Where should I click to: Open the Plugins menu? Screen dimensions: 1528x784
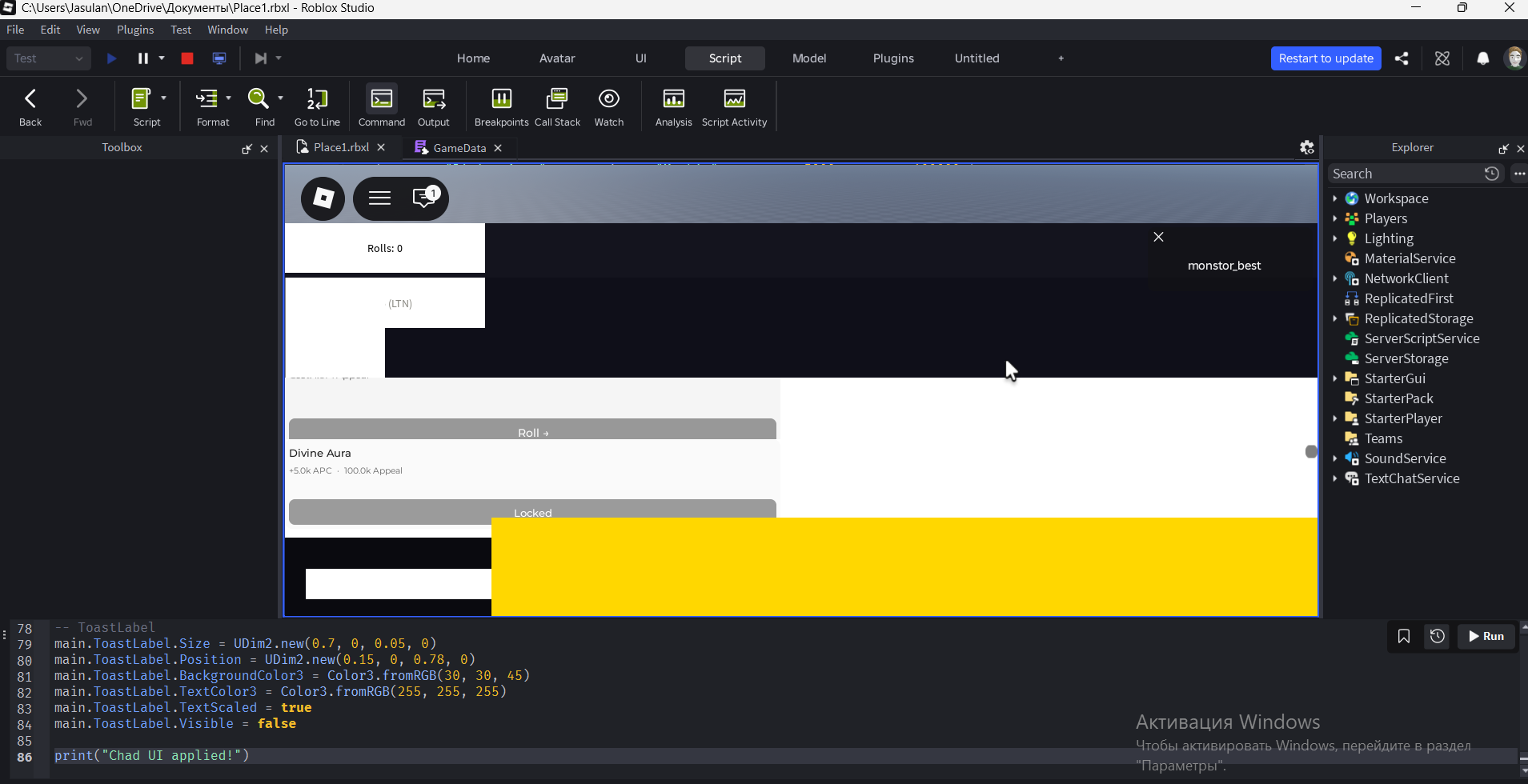[x=135, y=30]
